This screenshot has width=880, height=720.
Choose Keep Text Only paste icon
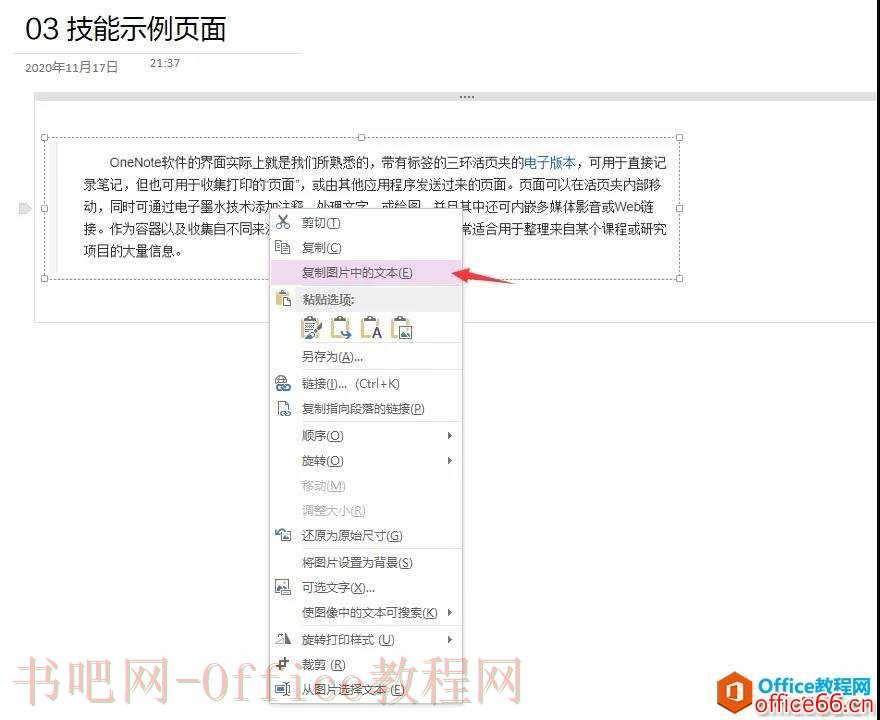click(x=372, y=328)
